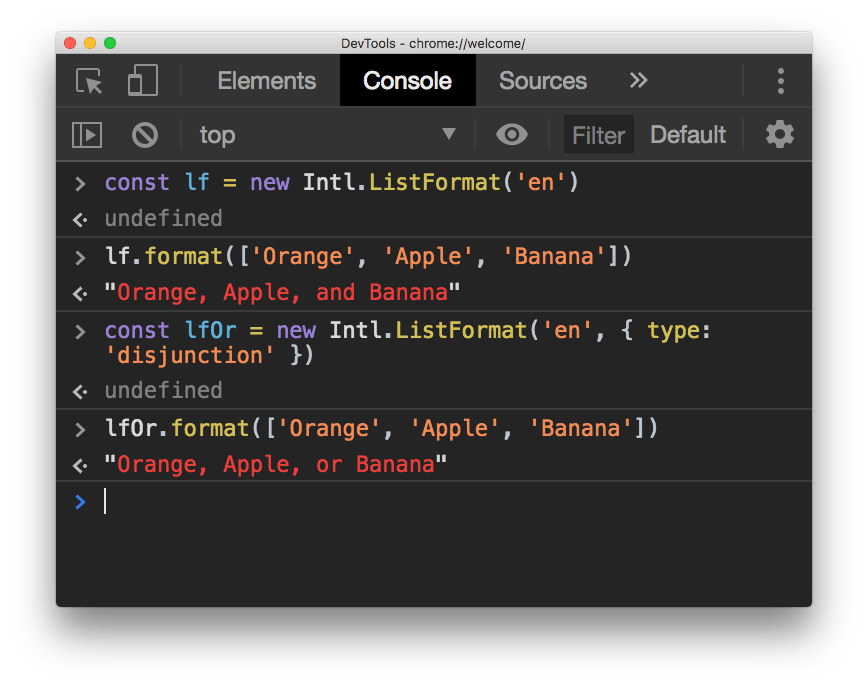Switch to the Elements panel
Viewport: 868px width, 687px height.
266,81
